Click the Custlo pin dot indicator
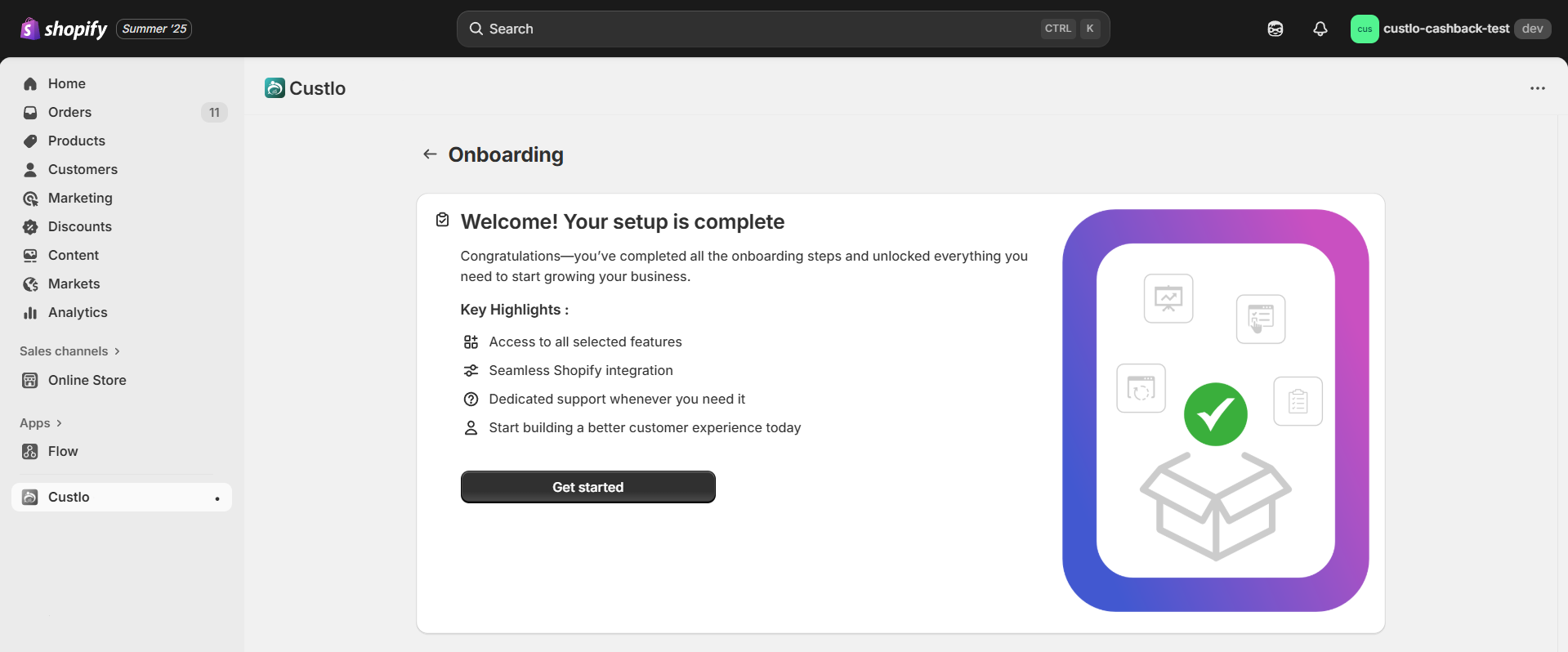The height and width of the screenshot is (652, 1568). pyautogui.click(x=217, y=498)
